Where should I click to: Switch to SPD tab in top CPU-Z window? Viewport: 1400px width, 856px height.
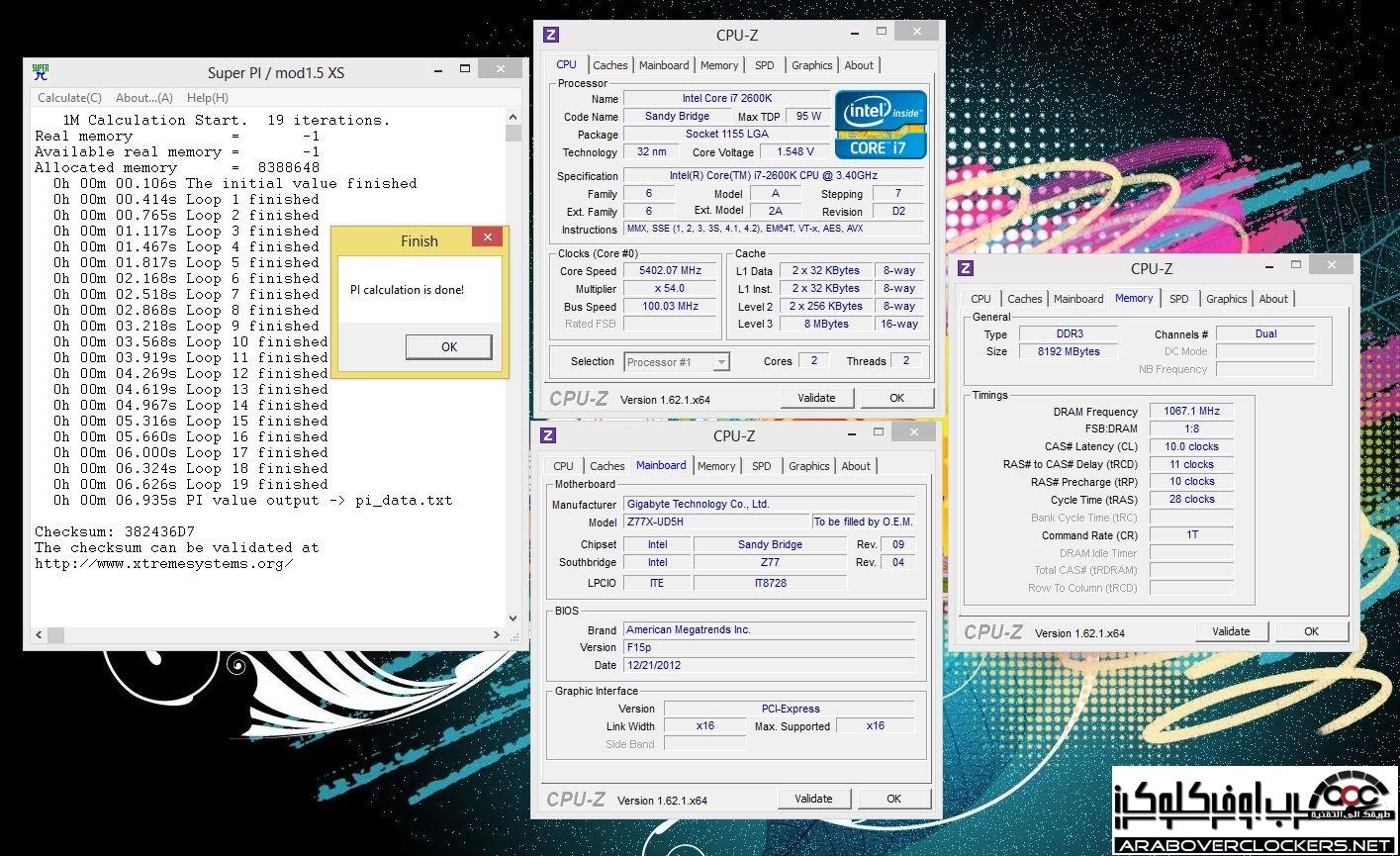coord(765,65)
